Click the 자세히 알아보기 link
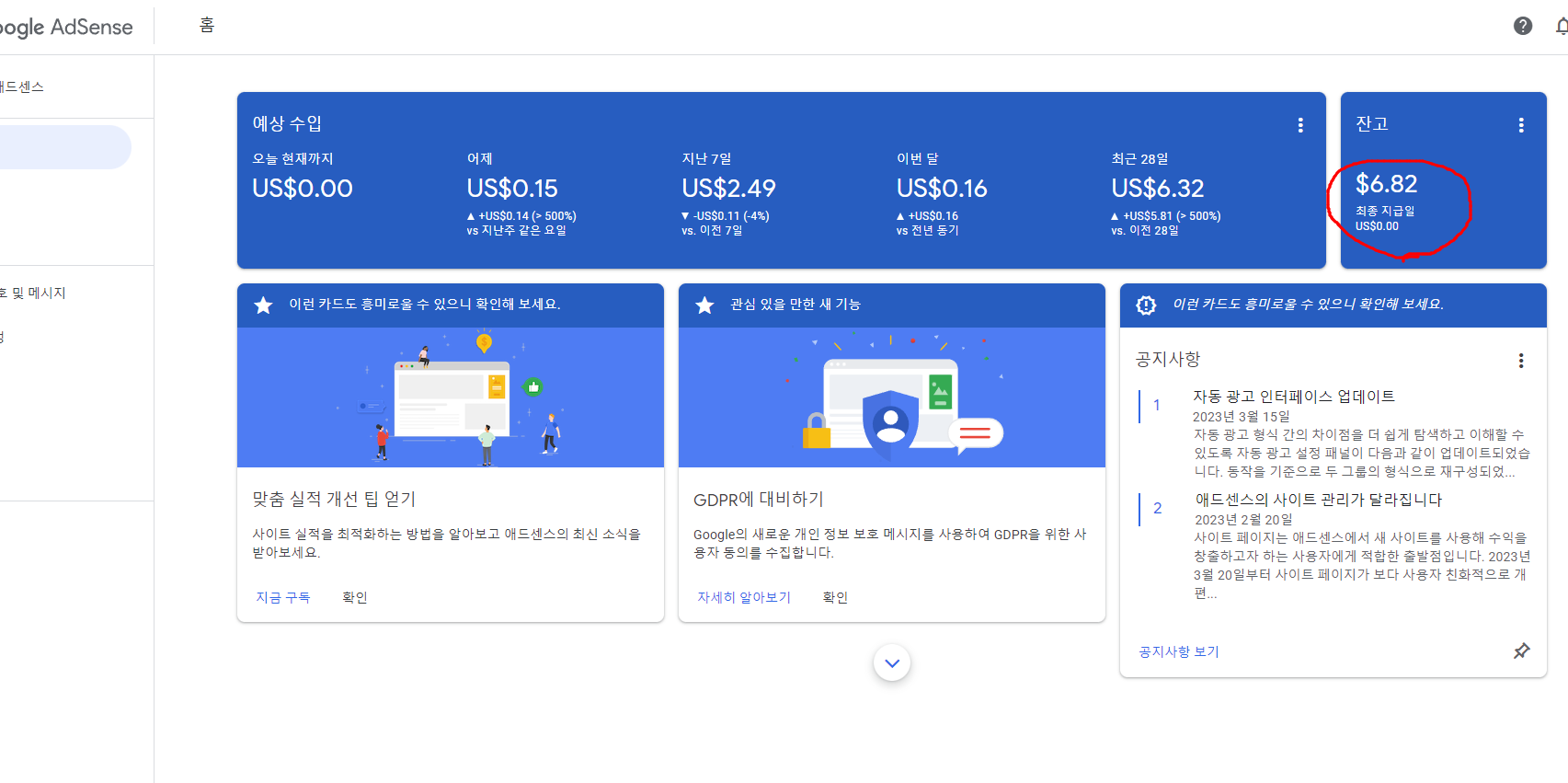 pos(744,597)
